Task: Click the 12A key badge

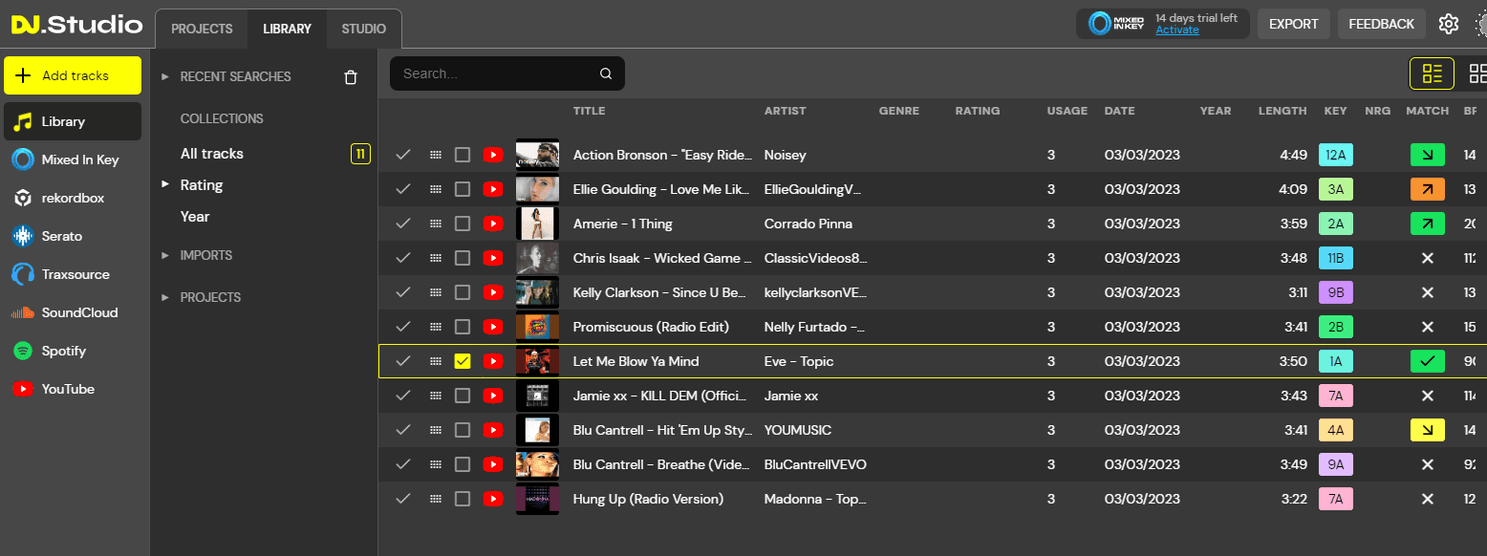Action: coord(1336,155)
